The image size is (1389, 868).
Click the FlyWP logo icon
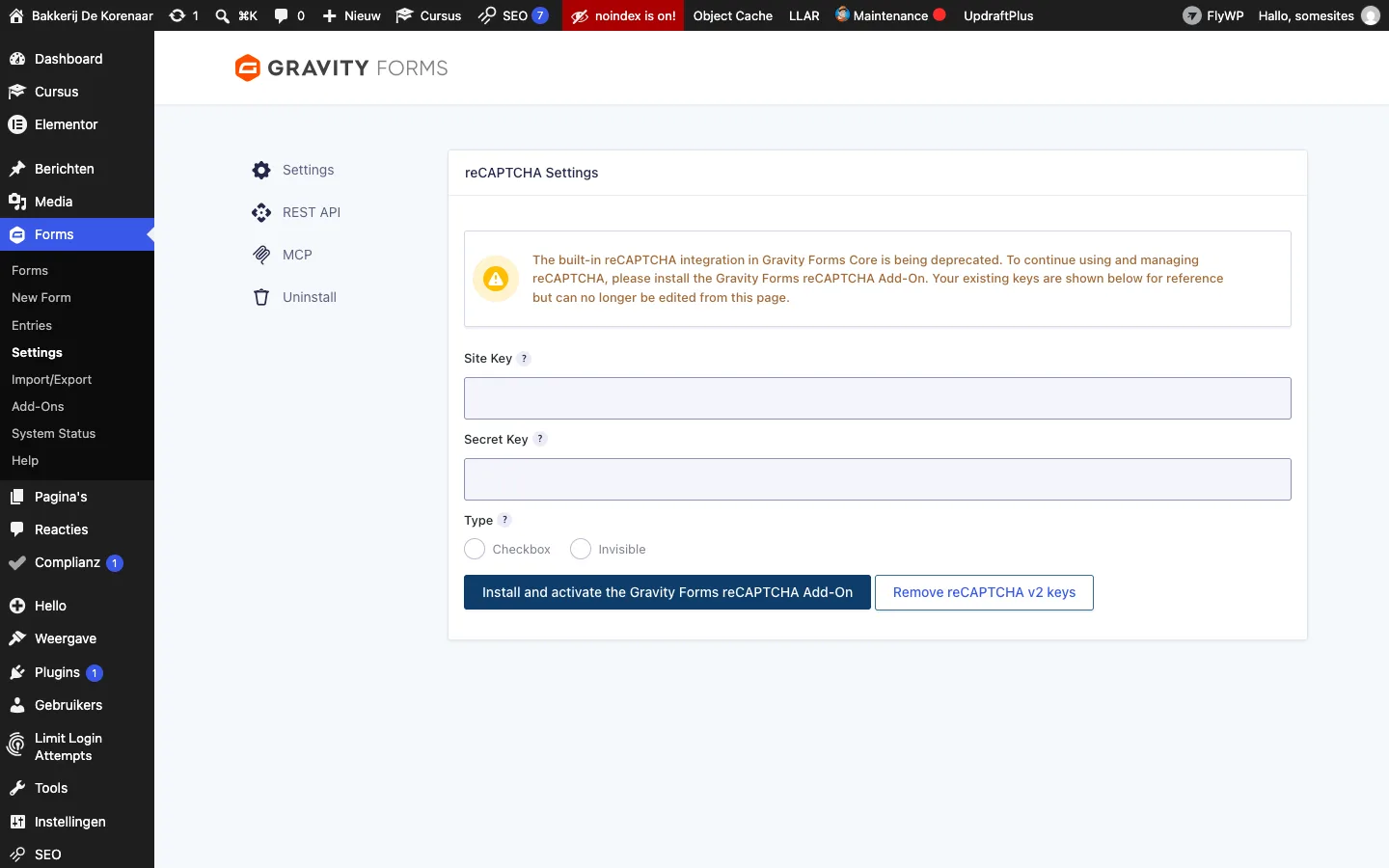(1192, 15)
